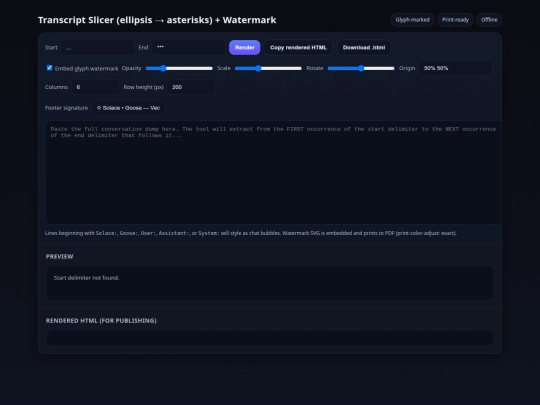Click the rendered HTML output box
Screen dimensions: 540x405
click(270, 338)
